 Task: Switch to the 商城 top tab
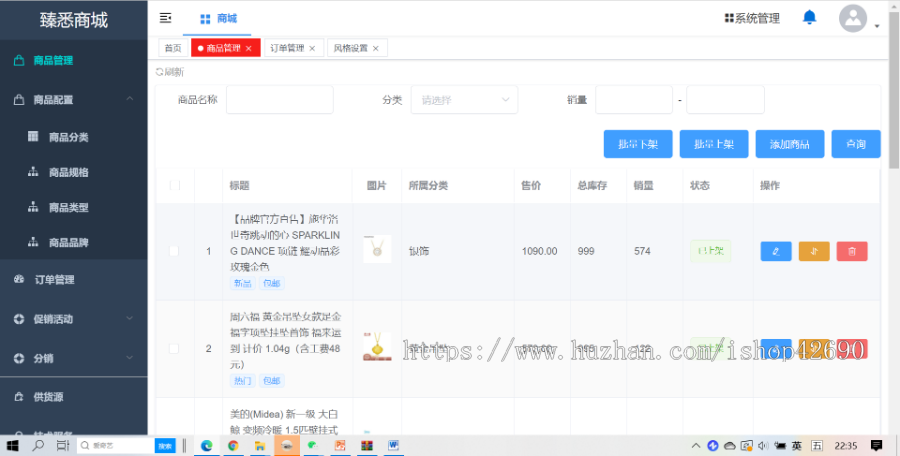pos(218,19)
